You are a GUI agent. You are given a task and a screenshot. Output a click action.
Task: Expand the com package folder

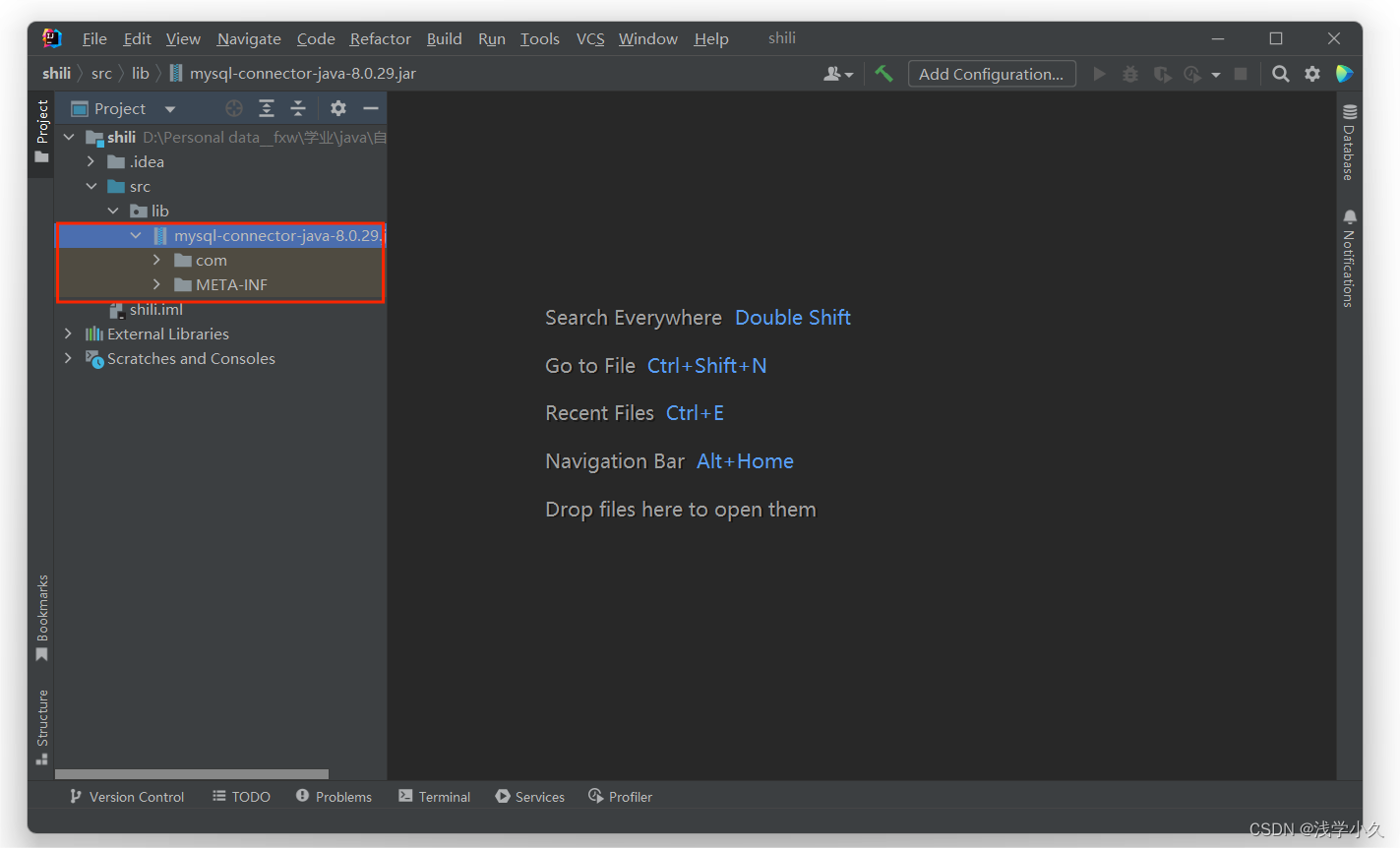156,260
